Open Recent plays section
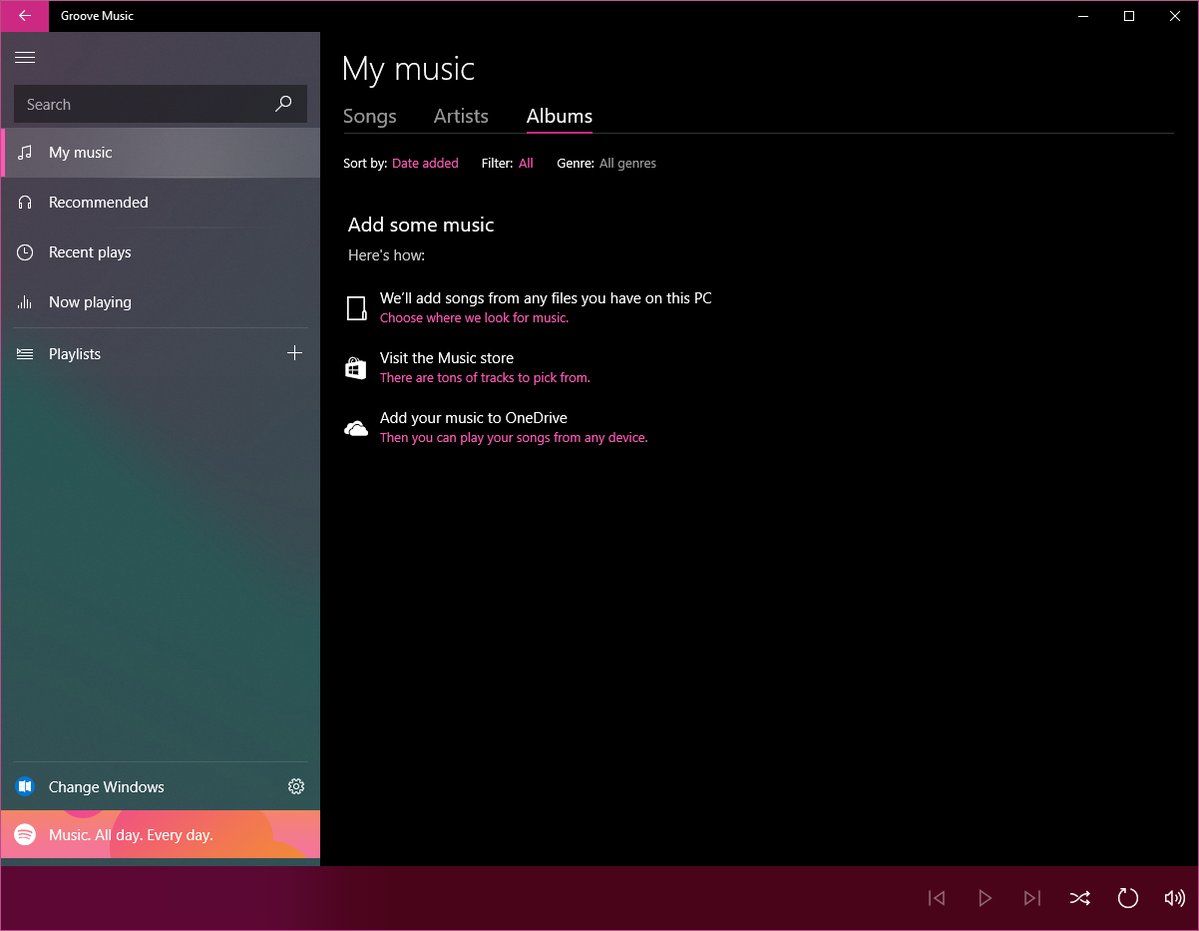Screen dimensions: 1199x931 [161, 252]
